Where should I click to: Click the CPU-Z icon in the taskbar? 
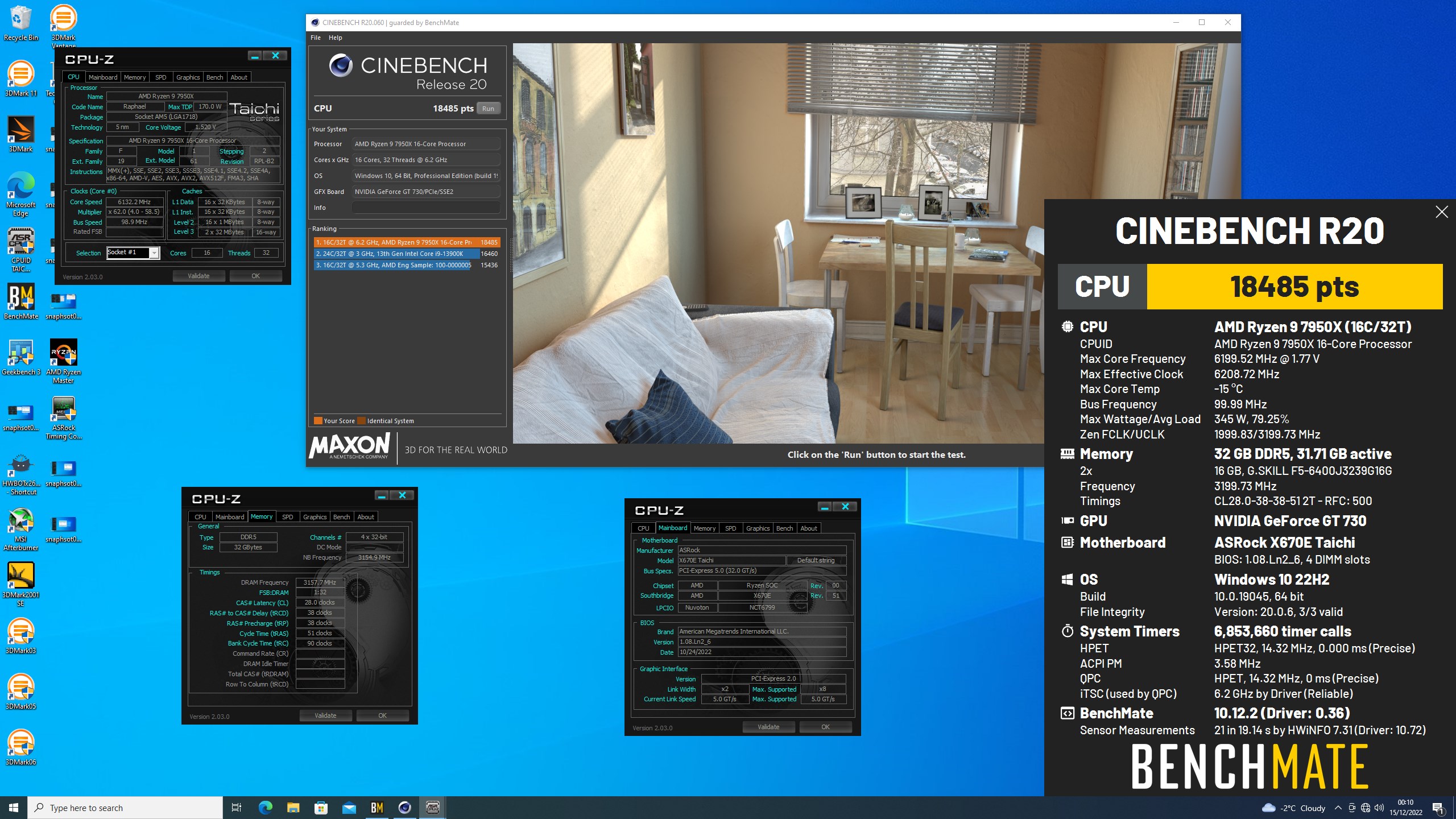(432, 808)
